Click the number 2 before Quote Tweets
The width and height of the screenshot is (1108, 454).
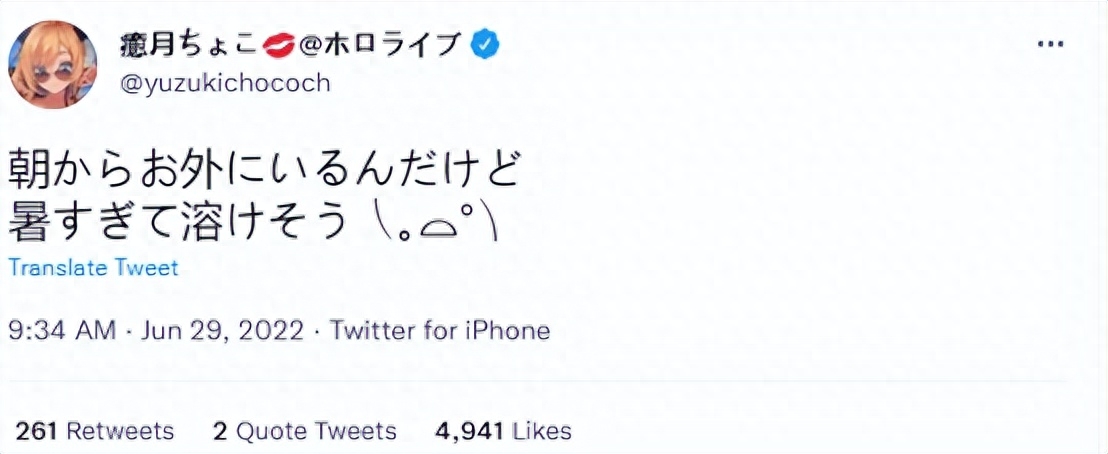click(x=220, y=431)
